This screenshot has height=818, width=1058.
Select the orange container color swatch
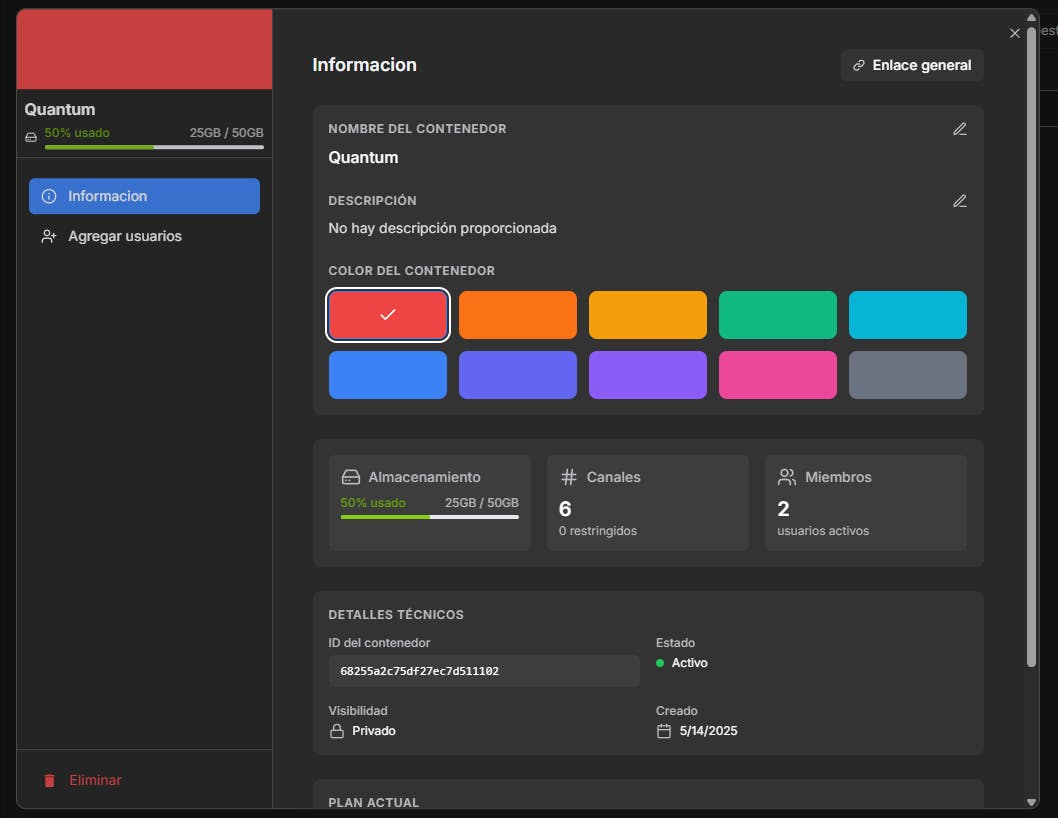pos(518,315)
